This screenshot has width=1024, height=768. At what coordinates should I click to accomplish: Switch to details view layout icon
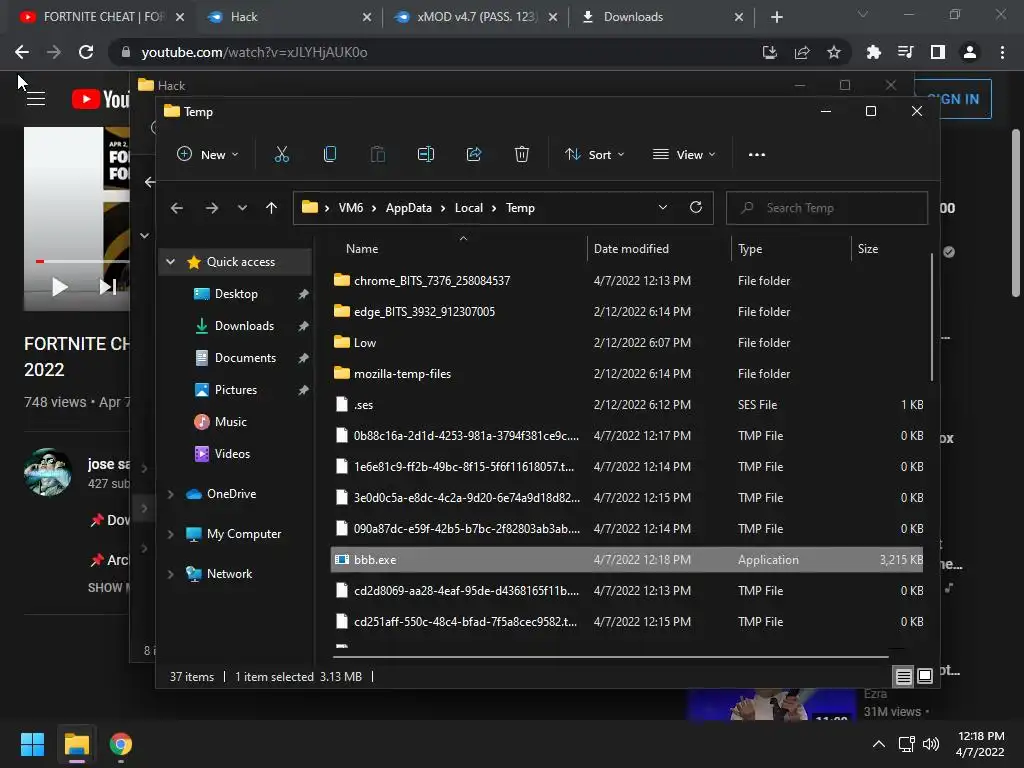(903, 677)
